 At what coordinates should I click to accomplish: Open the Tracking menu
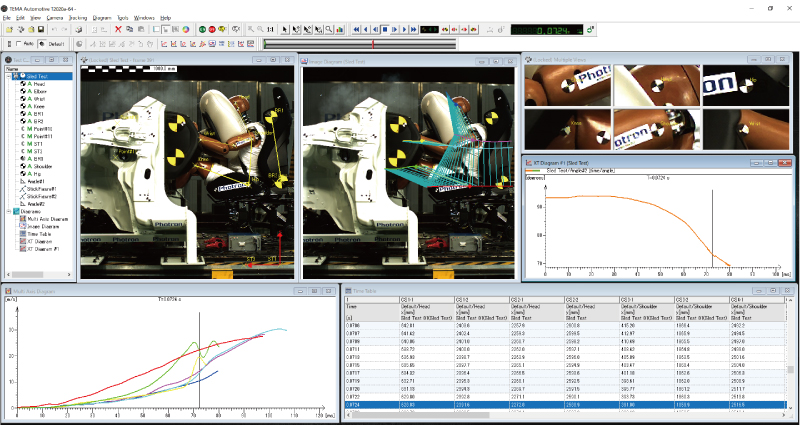pos(76,18)
